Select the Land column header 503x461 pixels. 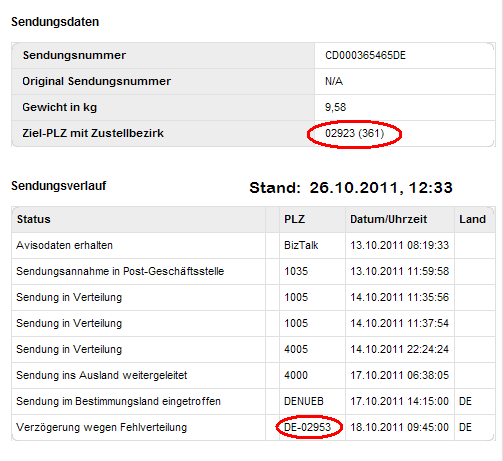pos(472,219)
